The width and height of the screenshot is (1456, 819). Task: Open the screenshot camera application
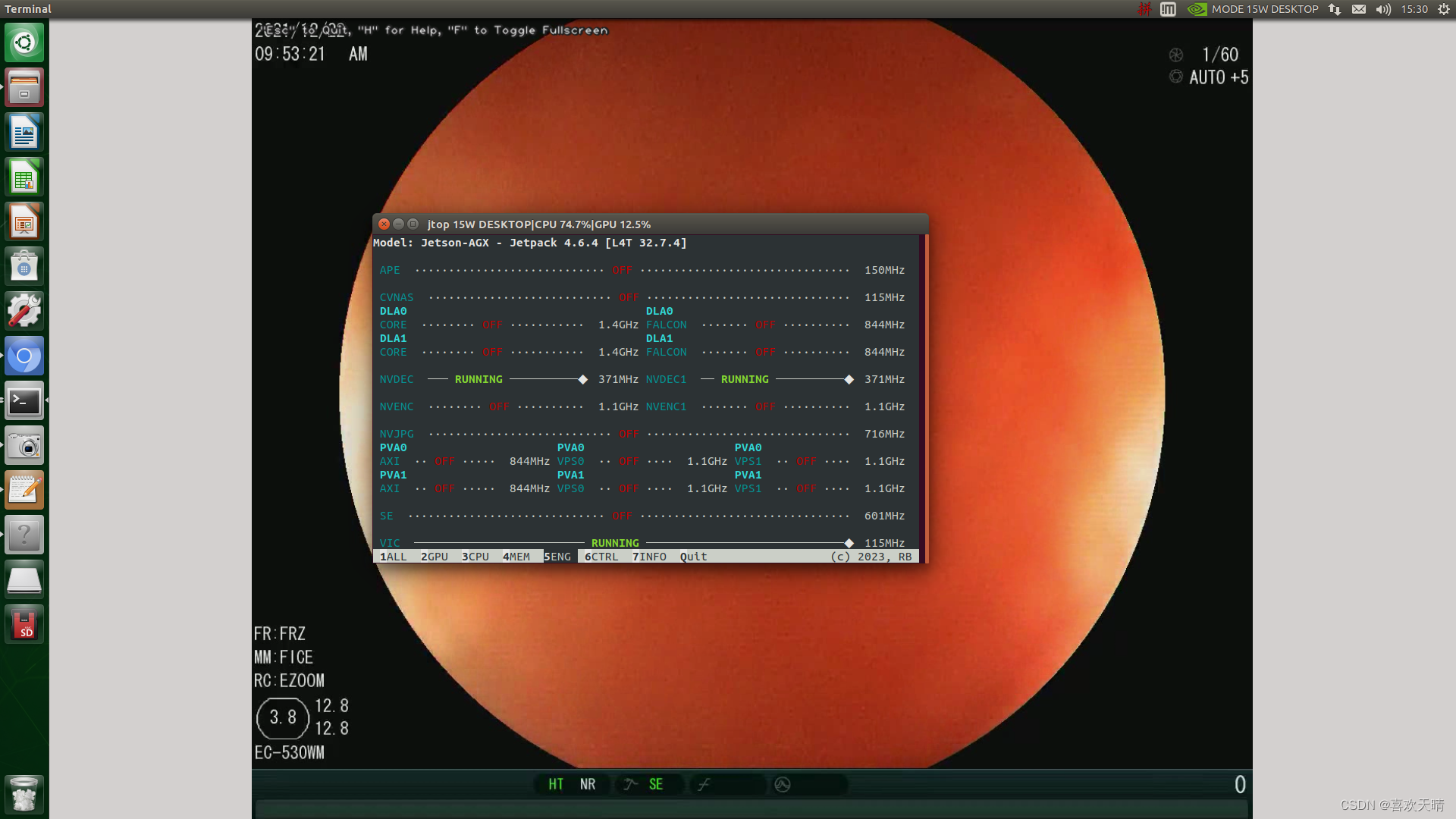coord(24,445)
